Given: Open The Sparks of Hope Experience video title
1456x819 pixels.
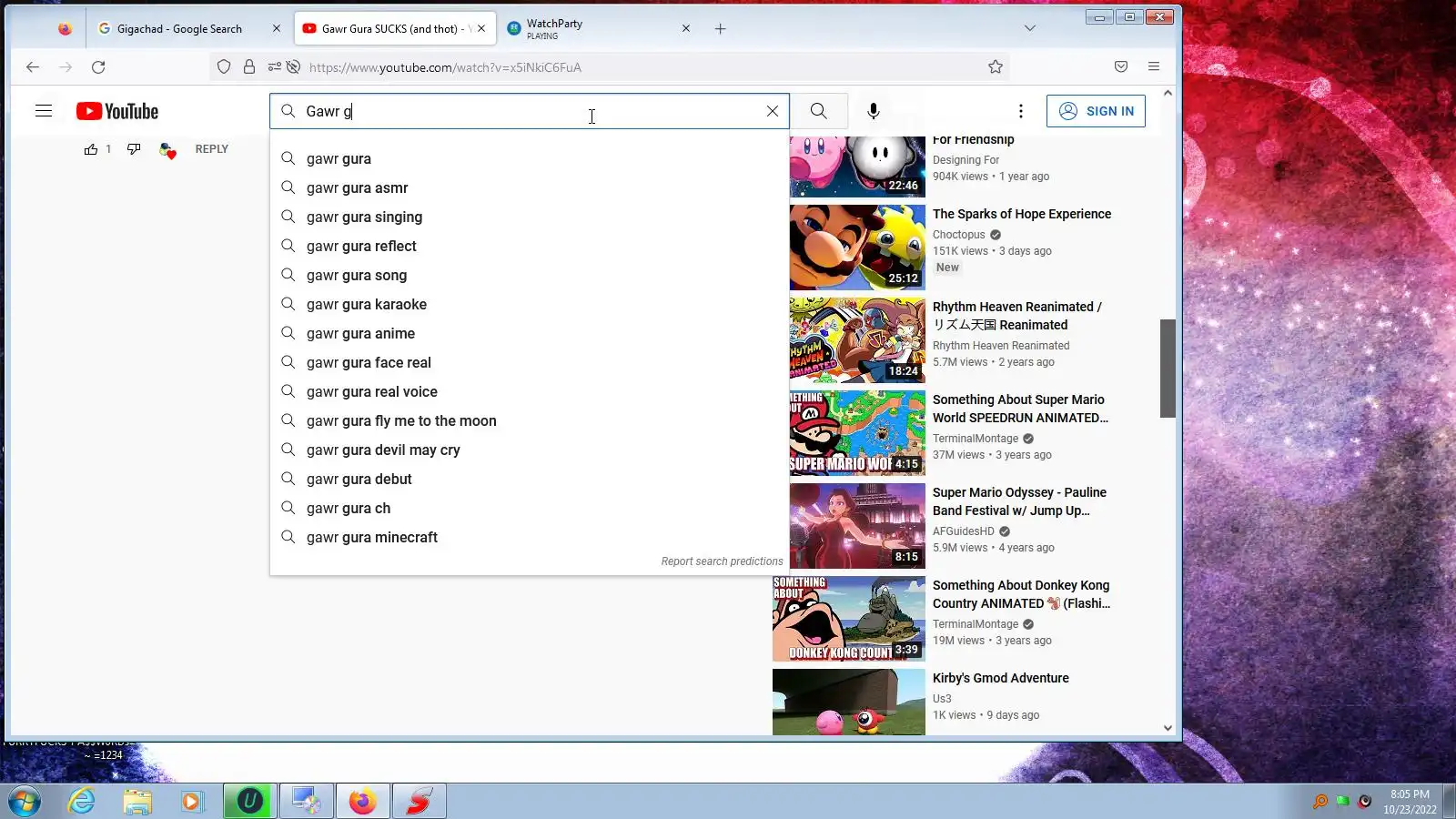Looking at the screenshot, I should pyautogui.click(x=1022, y=214).
